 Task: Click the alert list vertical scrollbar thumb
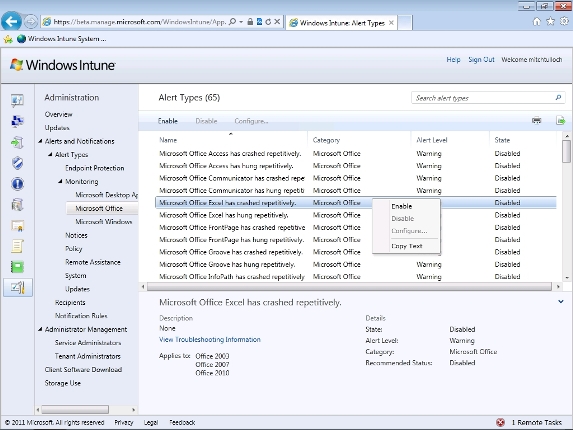point(566,151)
